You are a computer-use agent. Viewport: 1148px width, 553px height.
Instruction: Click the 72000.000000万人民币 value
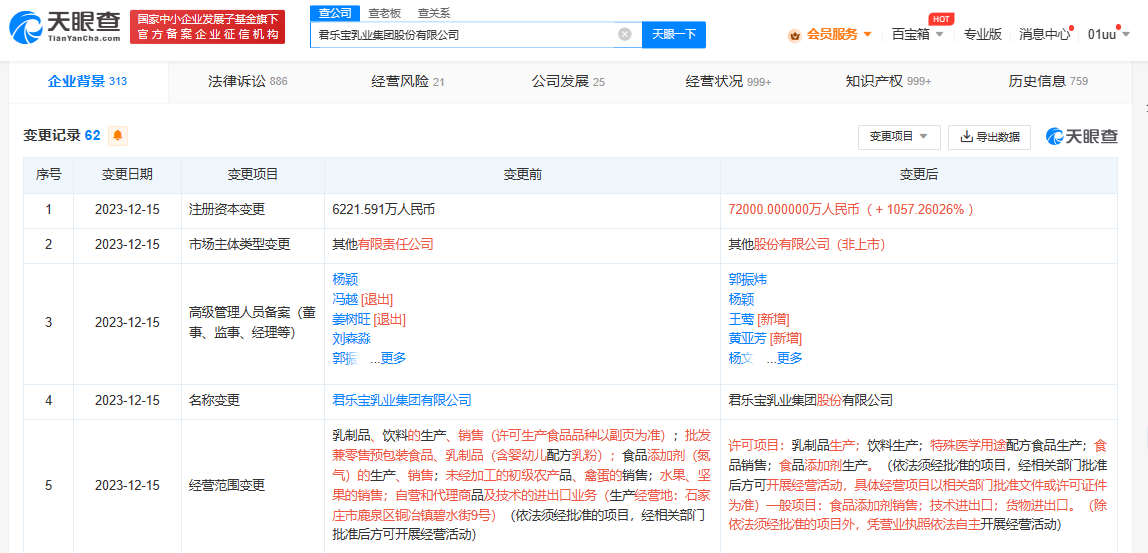tap(793, 209)
